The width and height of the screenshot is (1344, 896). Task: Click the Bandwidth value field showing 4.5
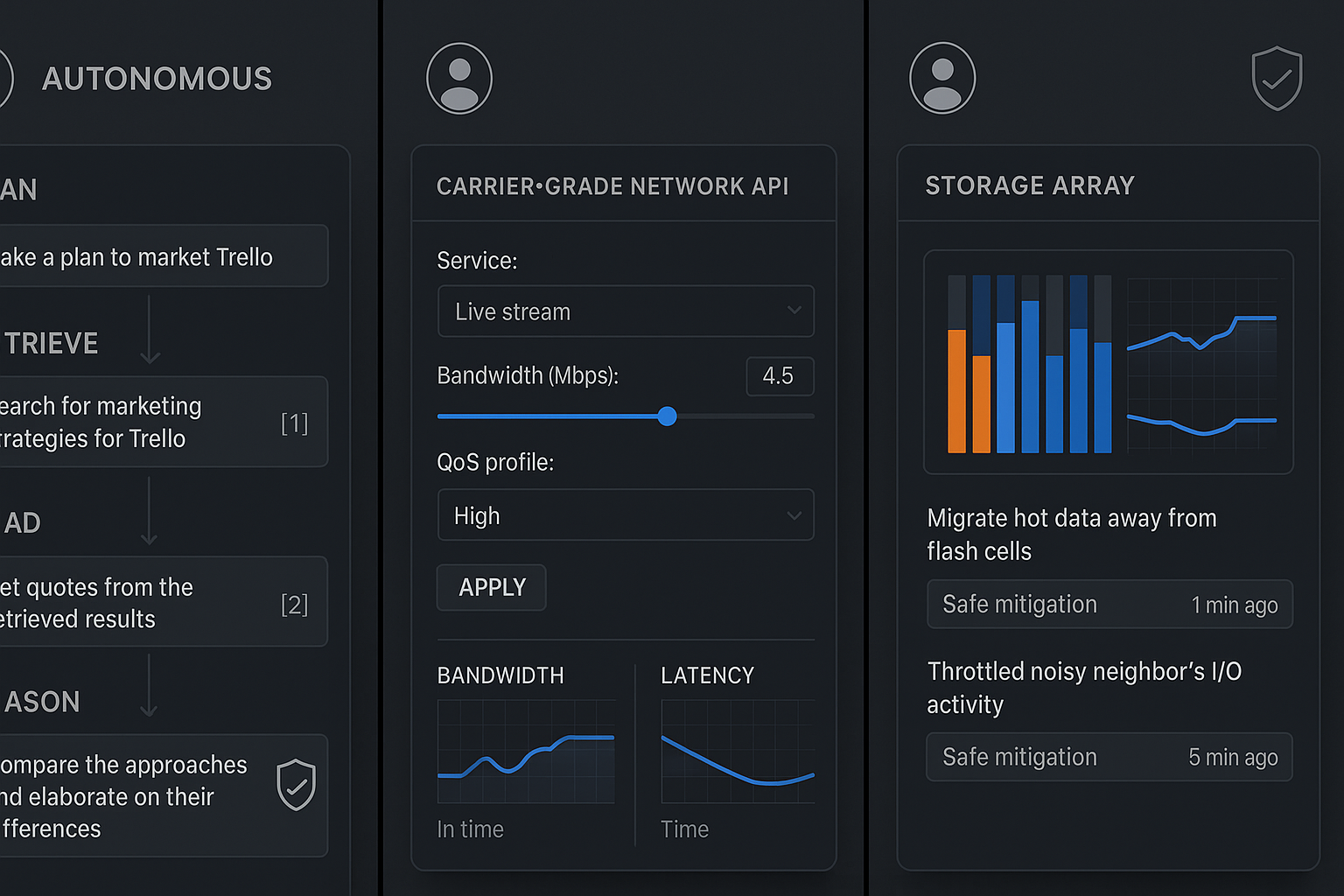tap(779, 376)
